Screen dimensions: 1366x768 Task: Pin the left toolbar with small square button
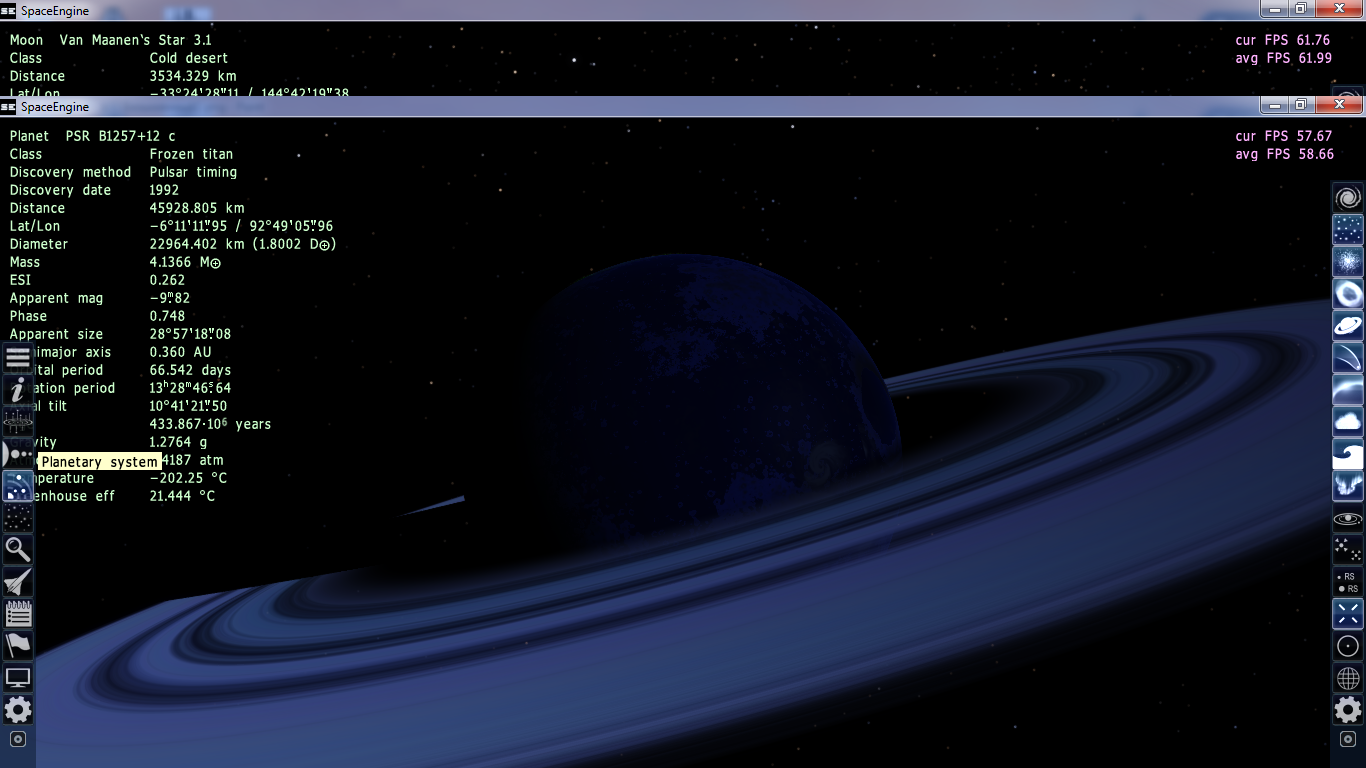tap(18, 739)
